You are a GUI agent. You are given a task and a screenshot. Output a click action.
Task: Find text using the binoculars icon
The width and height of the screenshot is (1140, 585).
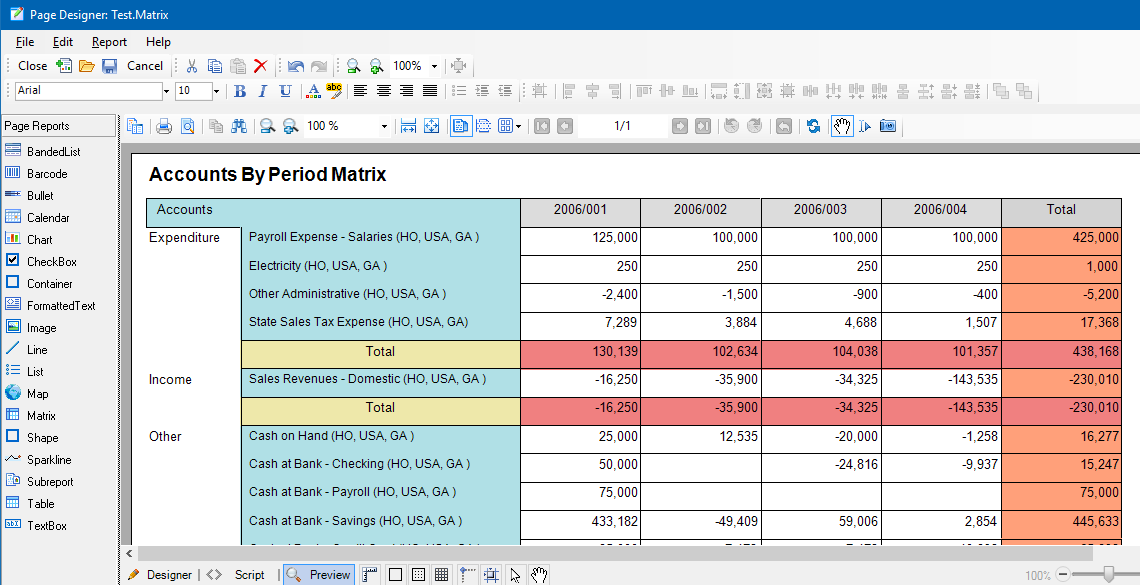click(x=238, y=126)
